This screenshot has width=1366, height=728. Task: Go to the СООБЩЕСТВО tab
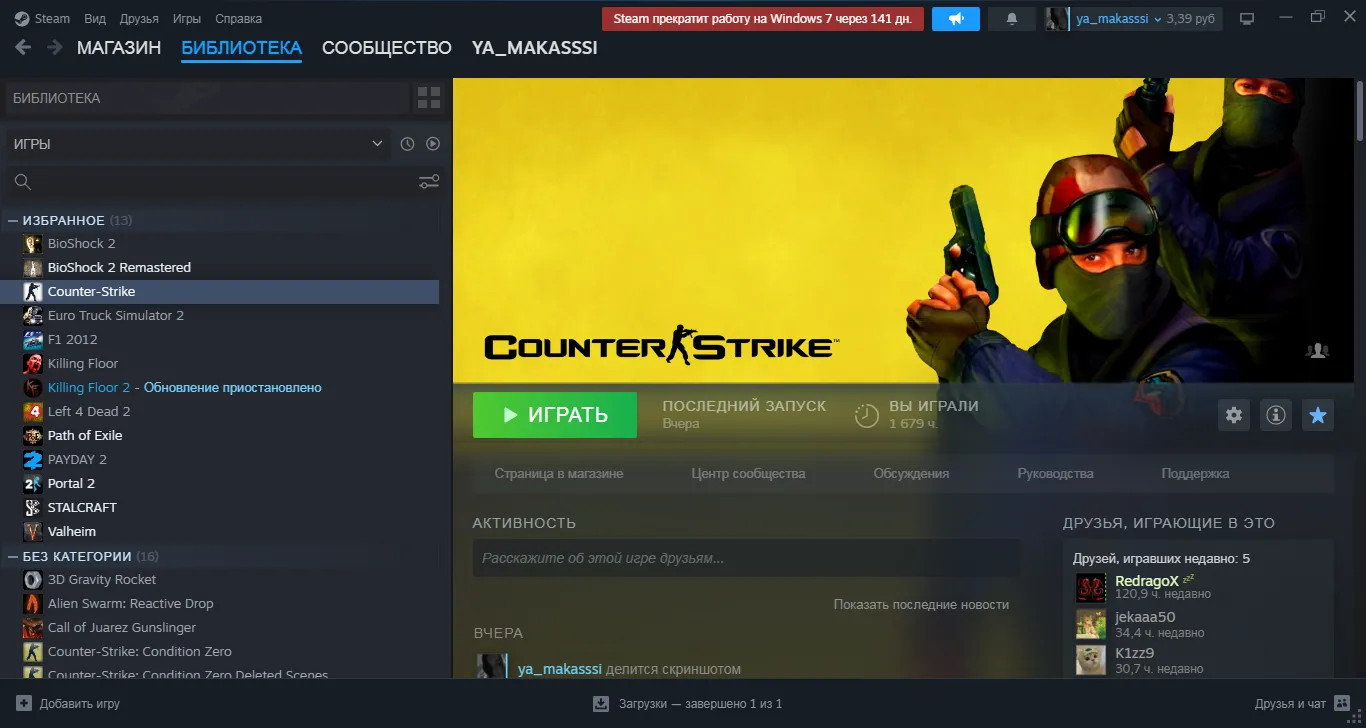tap(387, 48)
